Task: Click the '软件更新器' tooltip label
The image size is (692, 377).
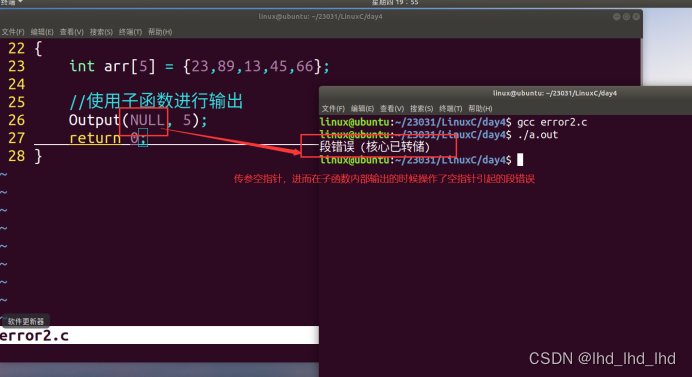Action: (x=26, y=321)
